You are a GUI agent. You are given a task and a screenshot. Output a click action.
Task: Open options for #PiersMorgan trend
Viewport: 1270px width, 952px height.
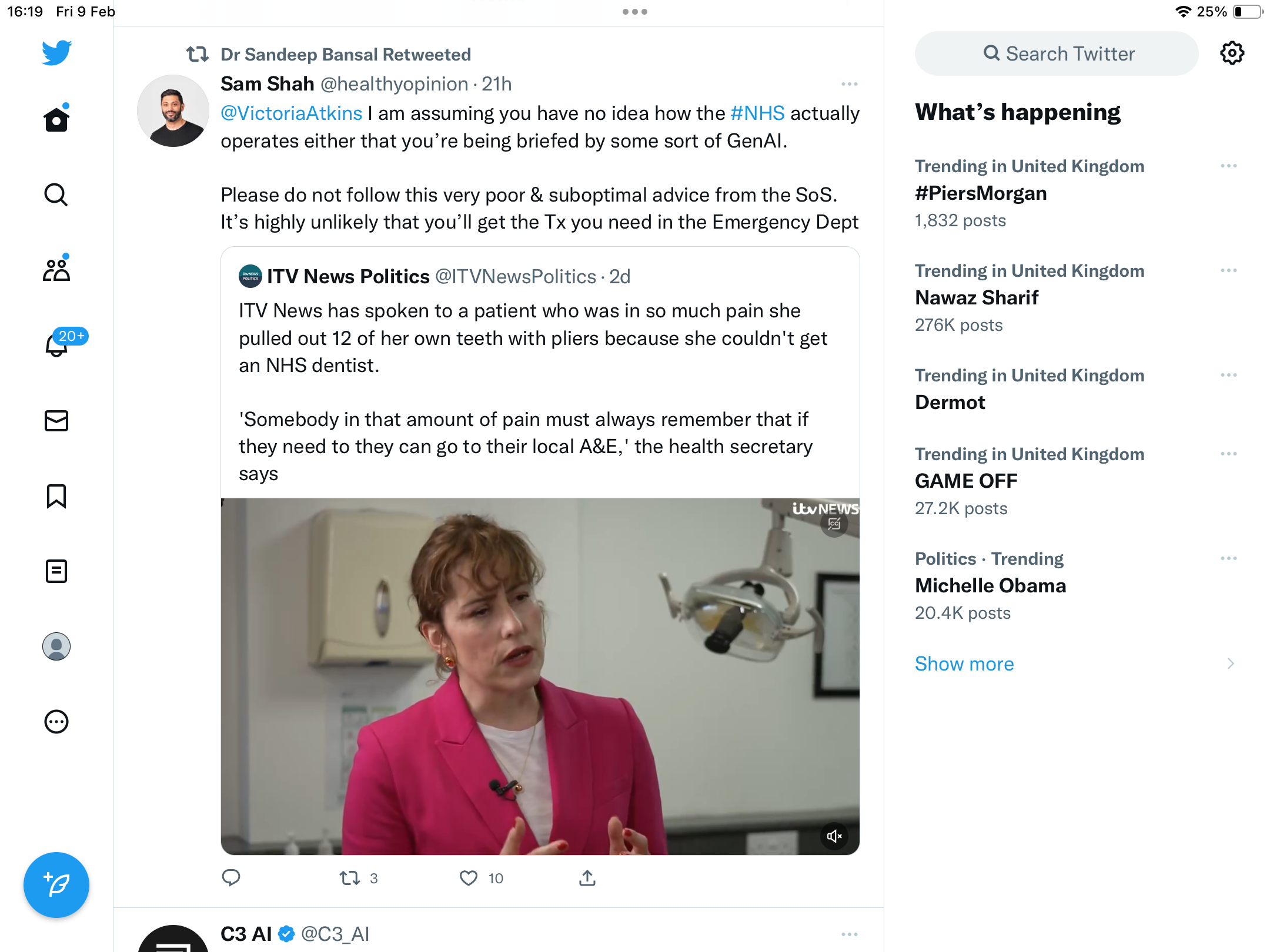[x=1229, y=166]
